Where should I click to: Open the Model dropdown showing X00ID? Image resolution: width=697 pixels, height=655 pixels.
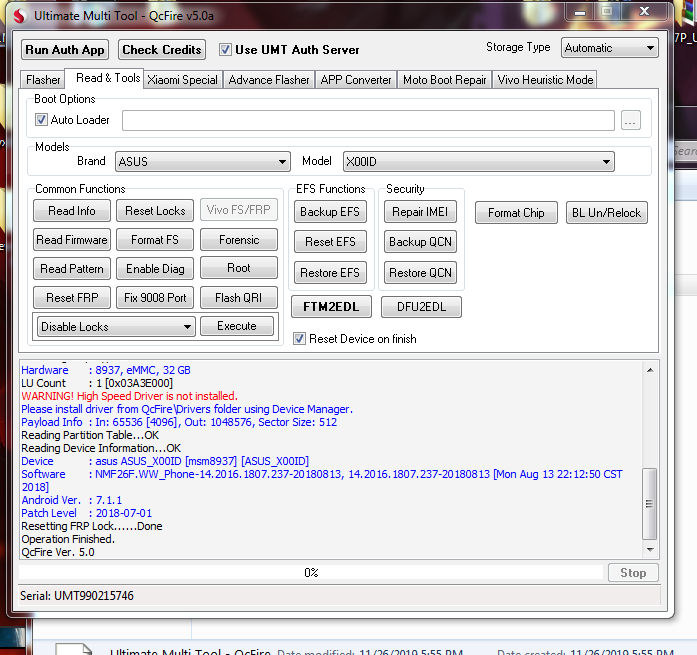click(479, 162)
